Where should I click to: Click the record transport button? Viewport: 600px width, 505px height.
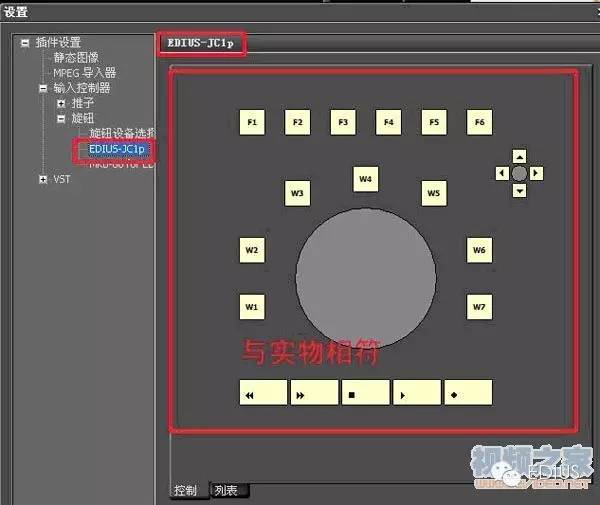pyautogui.click(x=468, y=393)
